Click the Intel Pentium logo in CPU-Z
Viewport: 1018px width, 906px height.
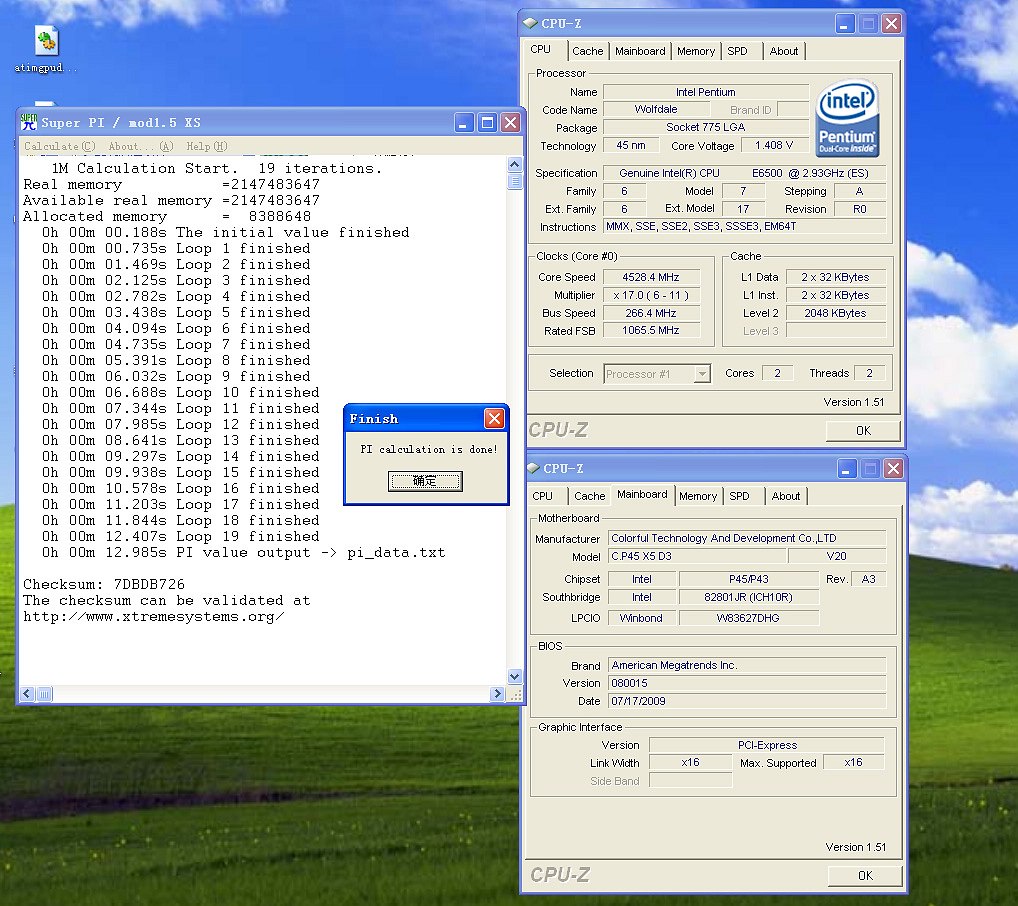[847, 118]
